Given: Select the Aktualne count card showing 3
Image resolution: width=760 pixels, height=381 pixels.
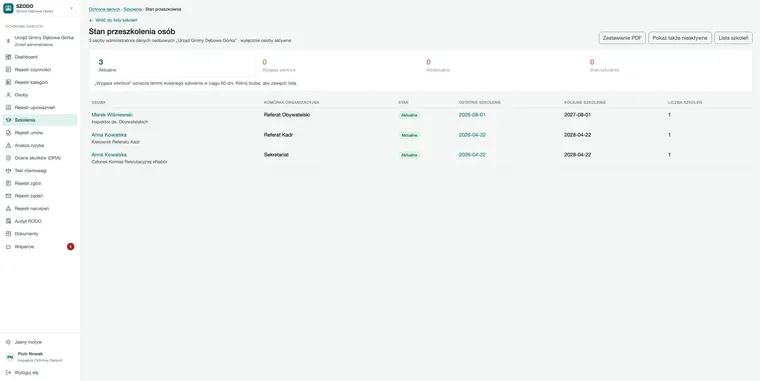Looking at the screenshot, I should point(173,65).
